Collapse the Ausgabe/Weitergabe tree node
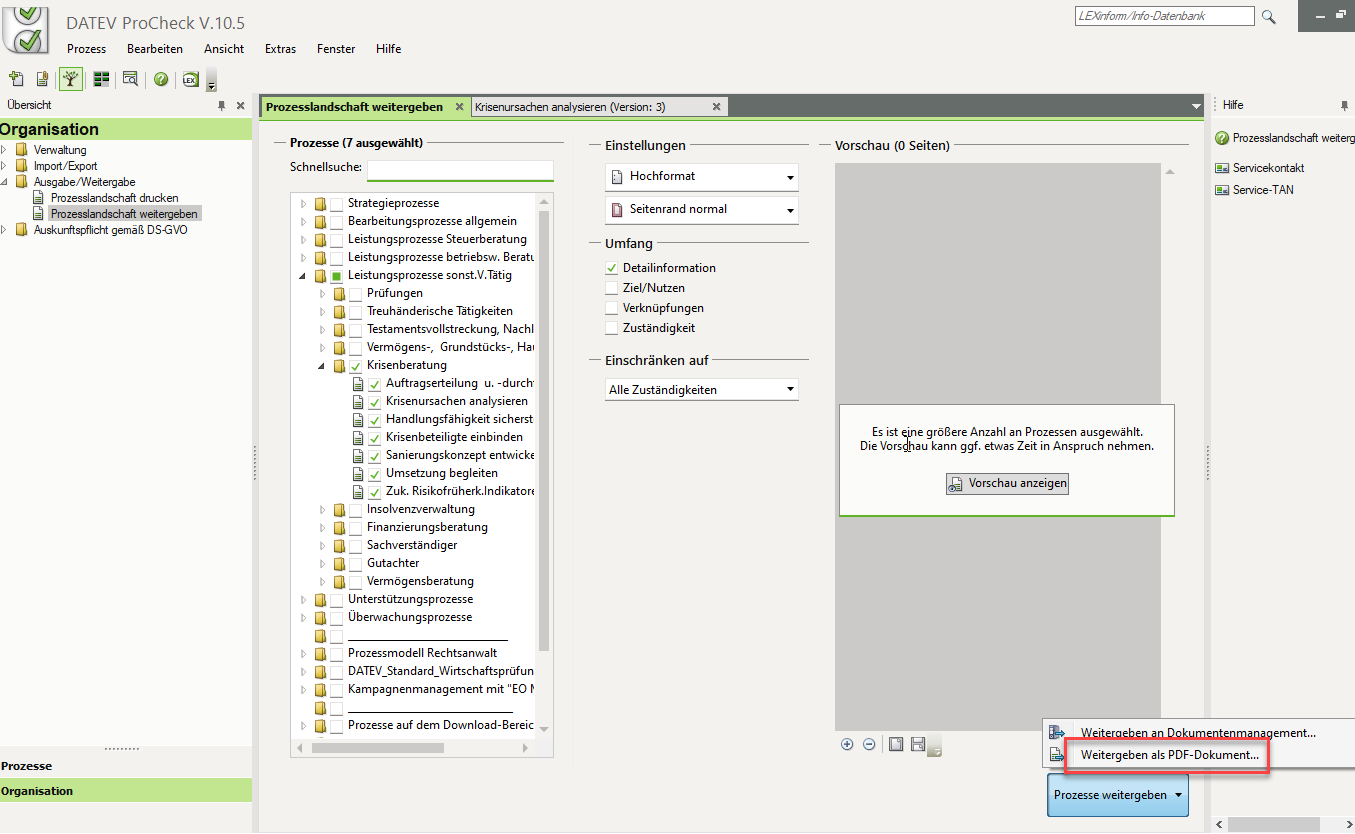This screenshot has height=834, width=1355. (5, 182)
